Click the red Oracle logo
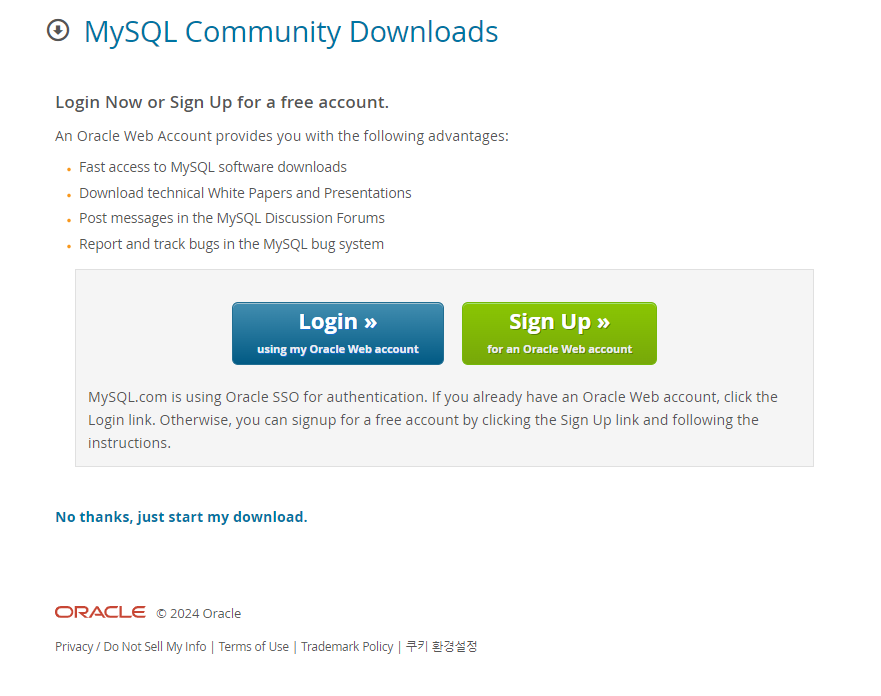Screen dimensions: 881x696 coord(100,612)
